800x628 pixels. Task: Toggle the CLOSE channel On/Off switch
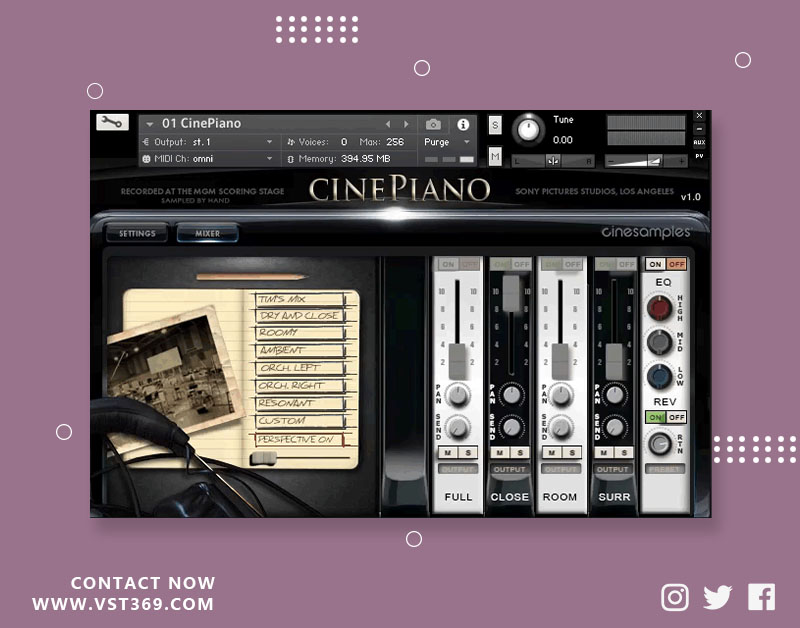coord(511,264)
